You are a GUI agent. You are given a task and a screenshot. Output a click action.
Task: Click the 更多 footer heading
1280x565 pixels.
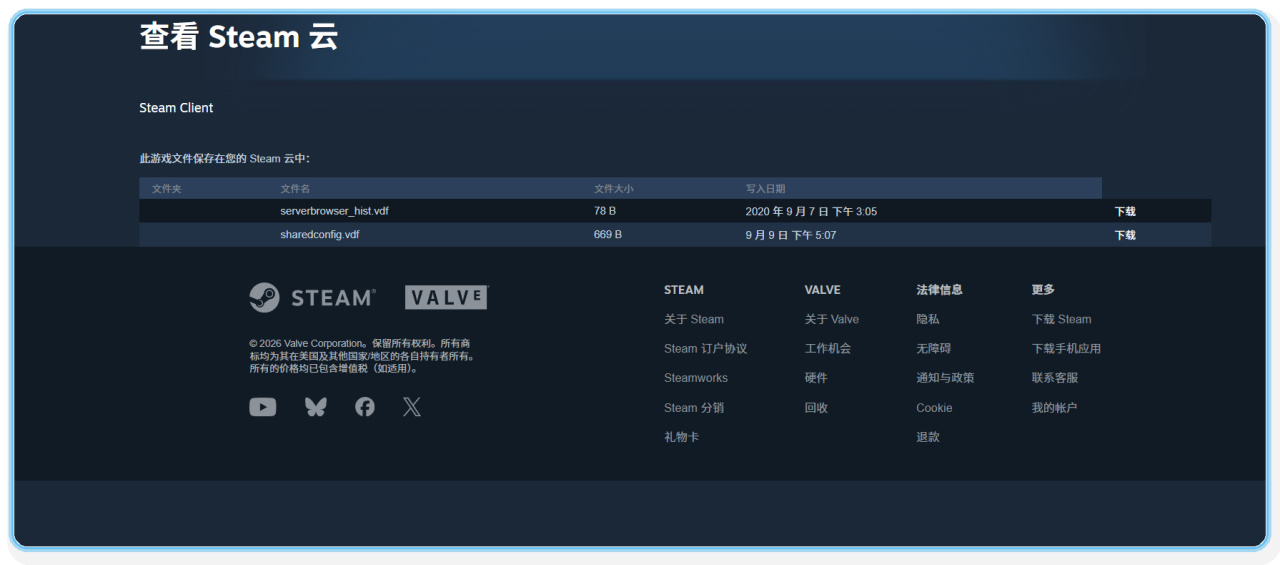coord(1043,290)
